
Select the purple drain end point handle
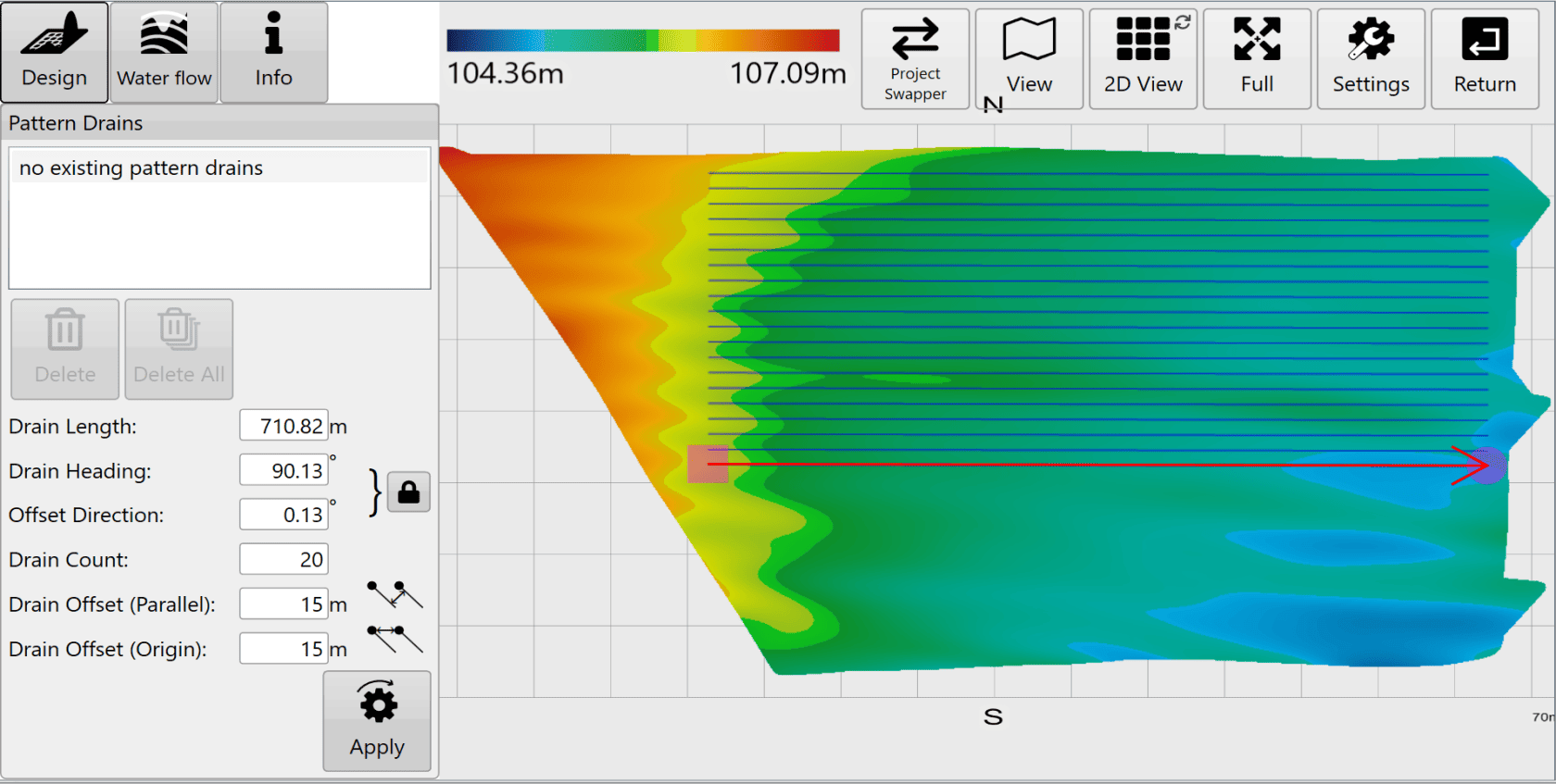point(1488,465)
